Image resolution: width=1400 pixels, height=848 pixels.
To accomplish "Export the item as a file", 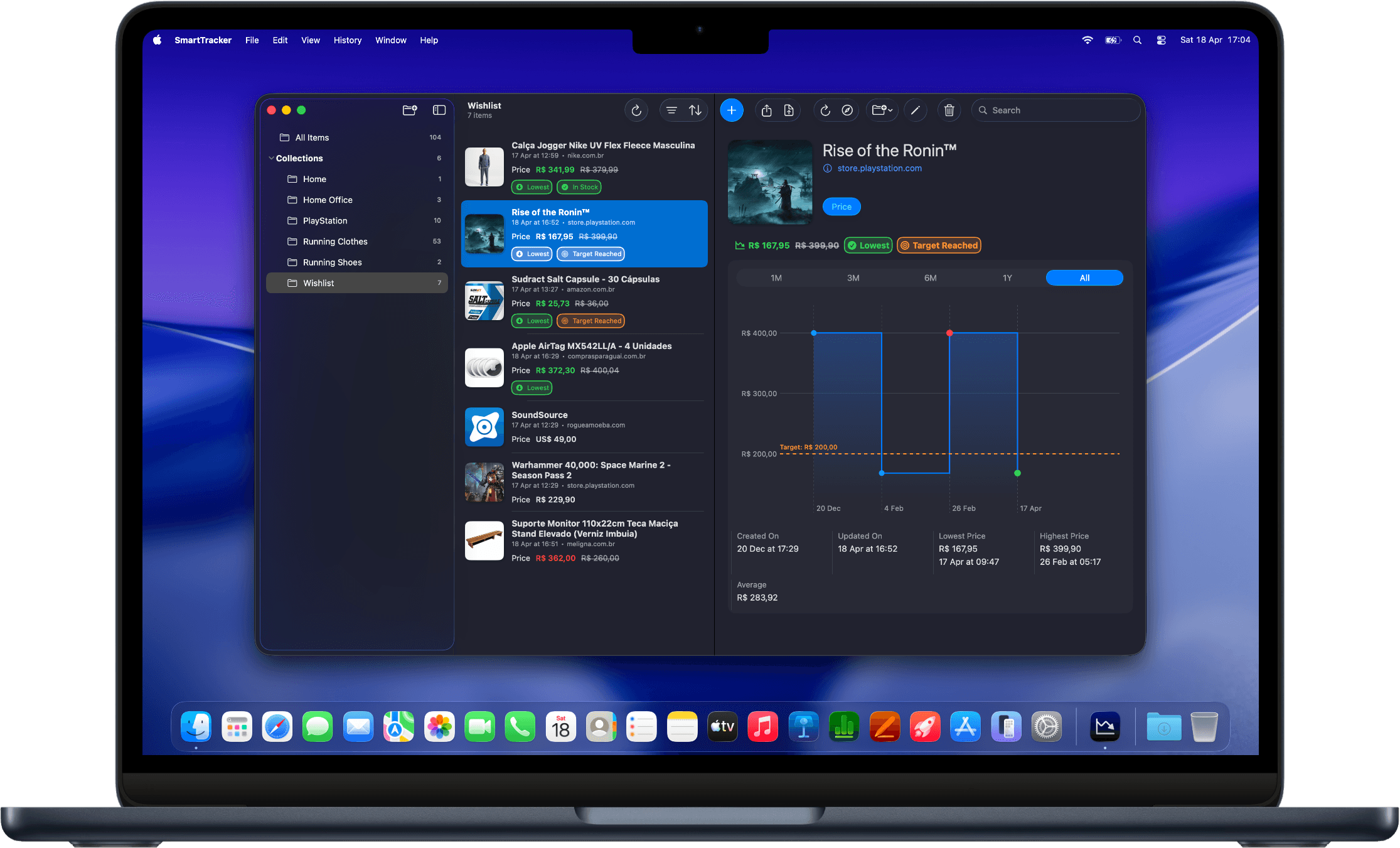I will (789, 110).
